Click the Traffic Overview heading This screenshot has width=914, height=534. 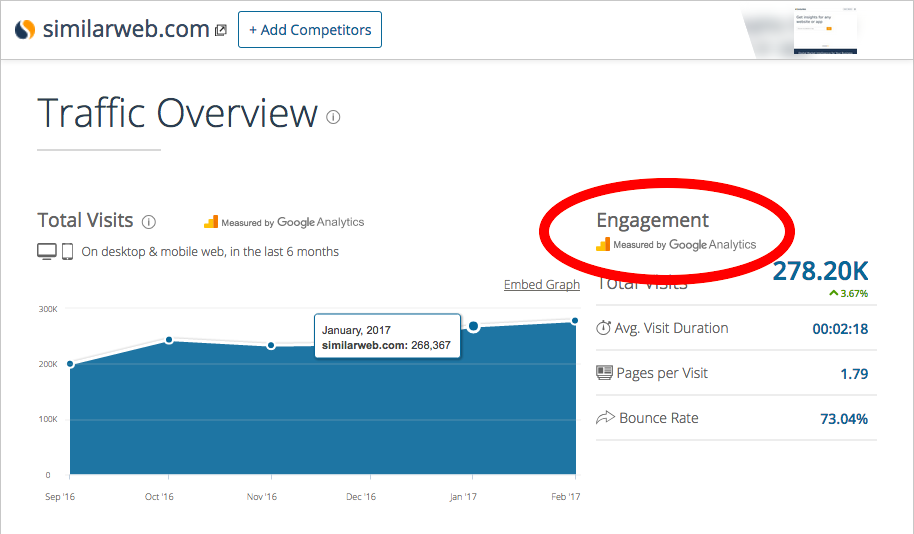[x=178, y=113]
